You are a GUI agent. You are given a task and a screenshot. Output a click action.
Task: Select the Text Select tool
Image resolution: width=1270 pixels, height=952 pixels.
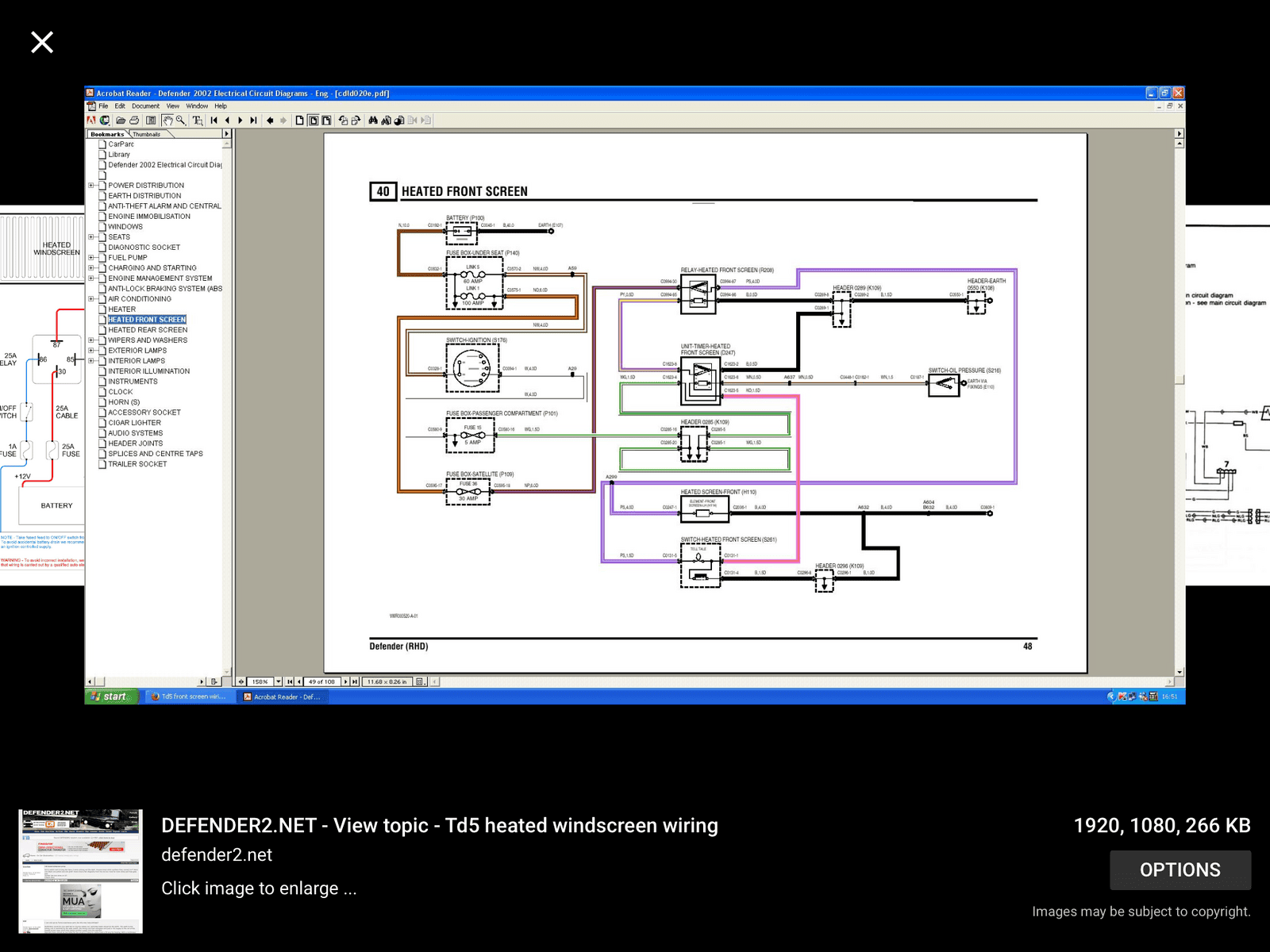pos(198,121)
